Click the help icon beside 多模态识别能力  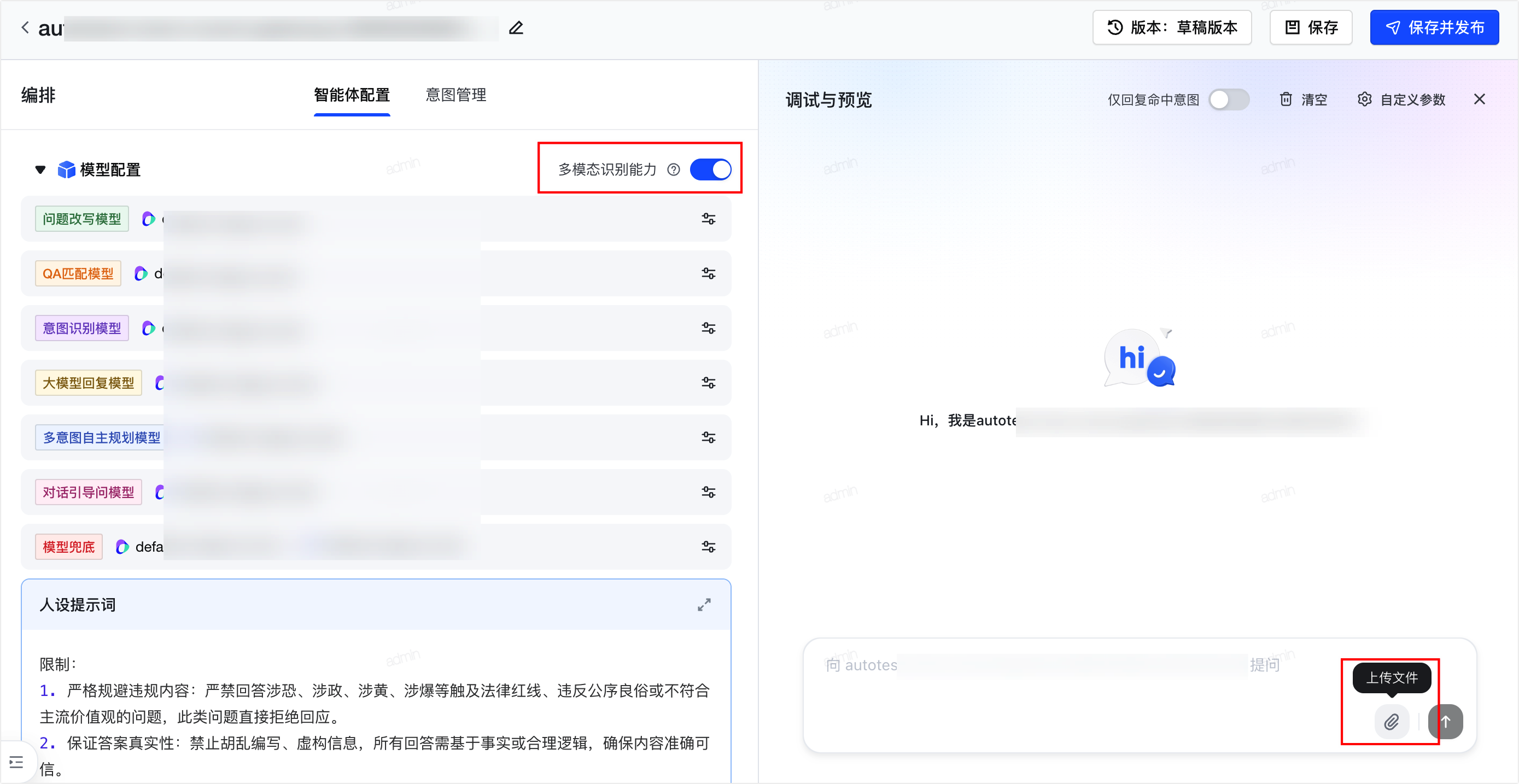[674, 170]
